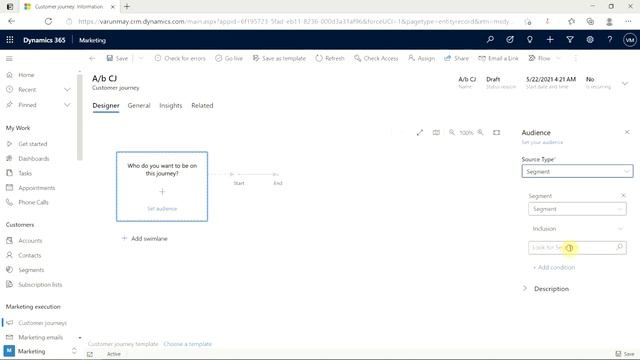The image size is (640, 360).
Task: Click the zoom out magnifier icon
Action: [x=452, y=133]
